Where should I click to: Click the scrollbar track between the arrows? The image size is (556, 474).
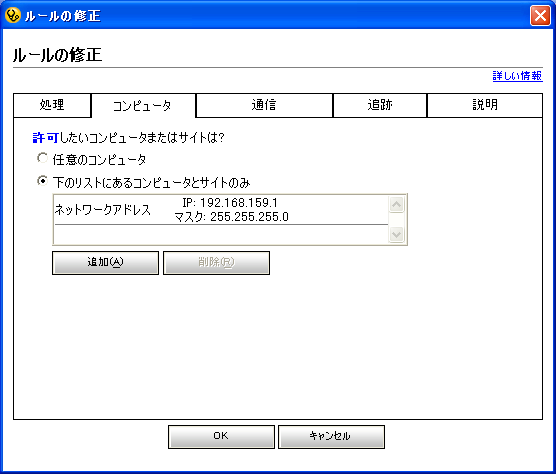click(x=396, y=219)
